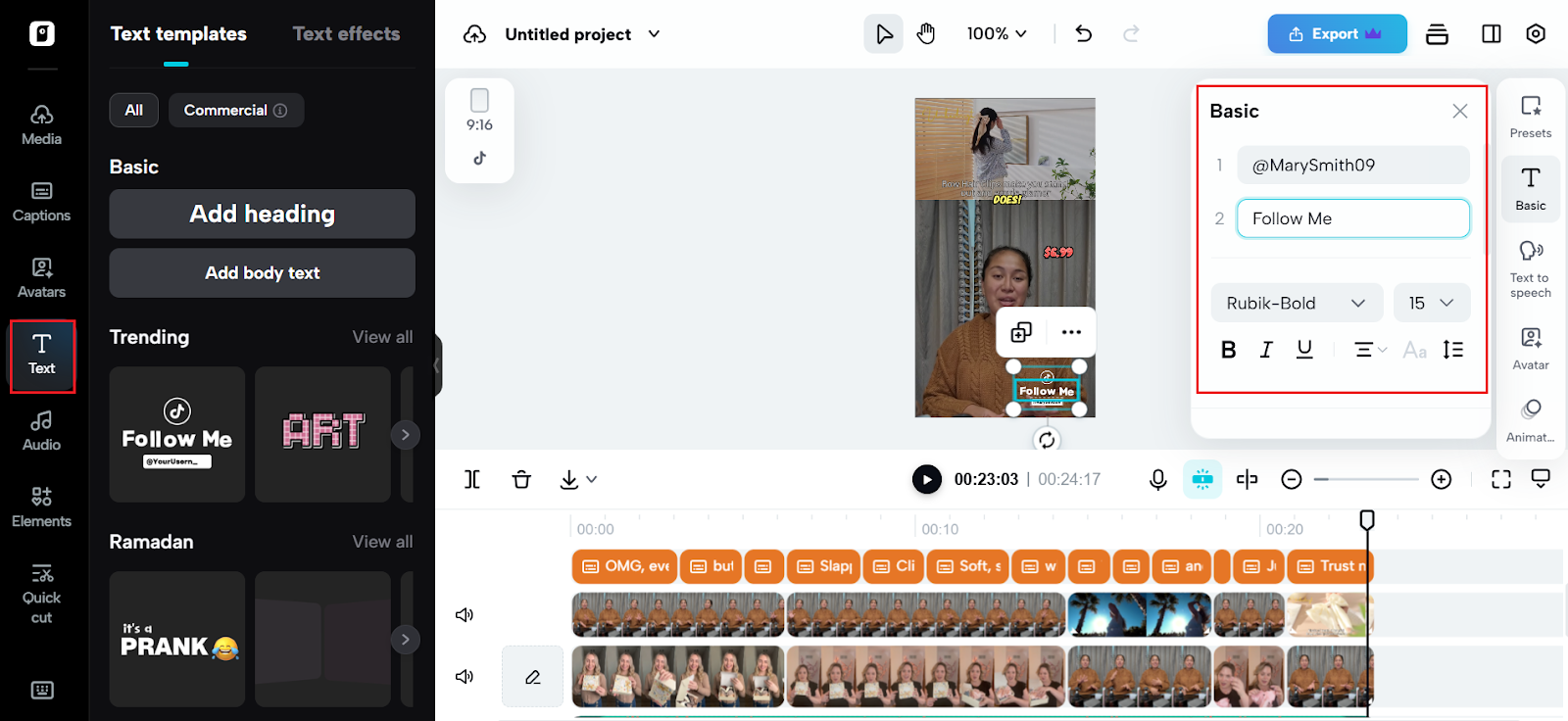Open the 100% zoom dropdown
Screen dimensions: 1568x721
[997, 34]
